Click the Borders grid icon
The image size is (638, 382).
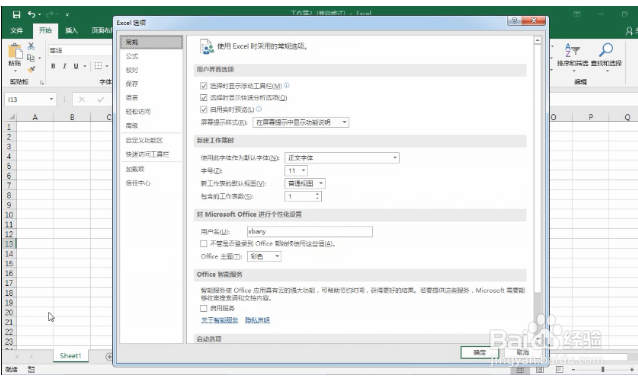(98, 65)
